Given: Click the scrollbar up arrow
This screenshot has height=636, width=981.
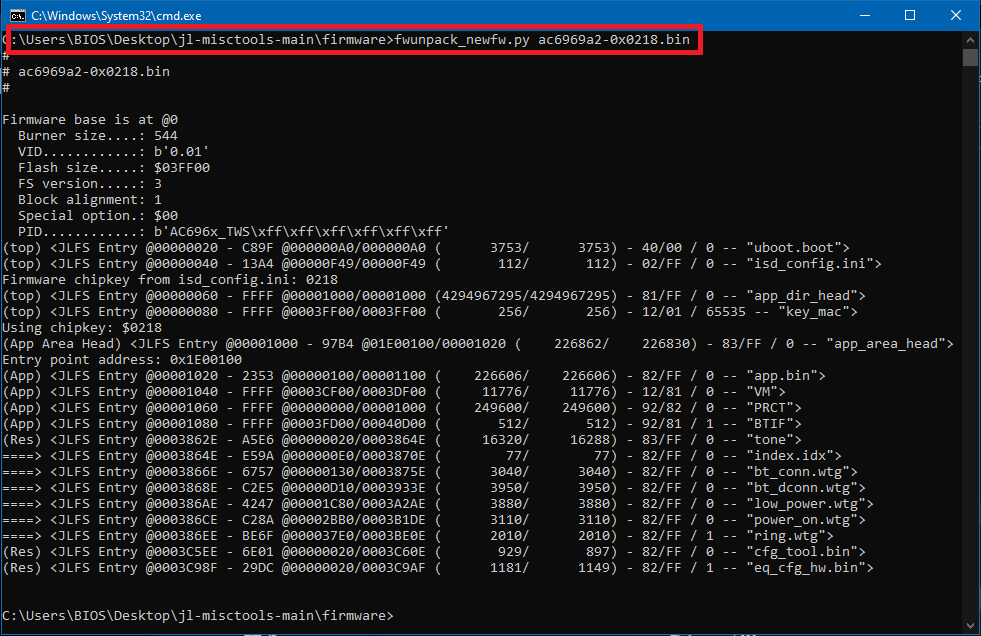Looking at the screenshot, I should tap(970, 39).
